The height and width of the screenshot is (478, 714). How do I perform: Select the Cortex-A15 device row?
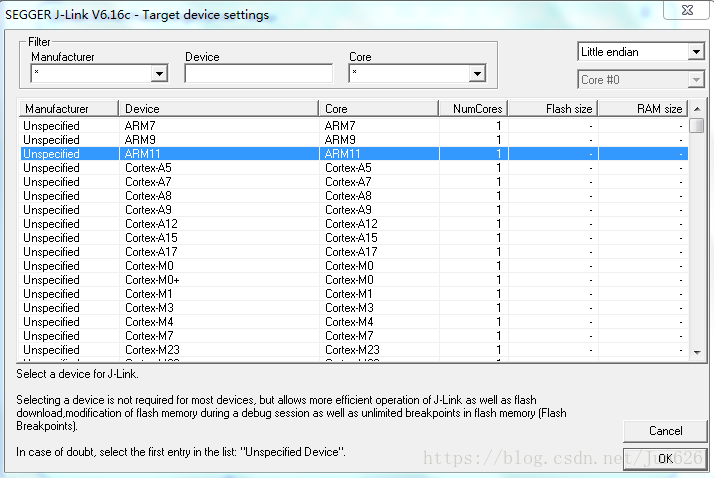pos(354,238)
